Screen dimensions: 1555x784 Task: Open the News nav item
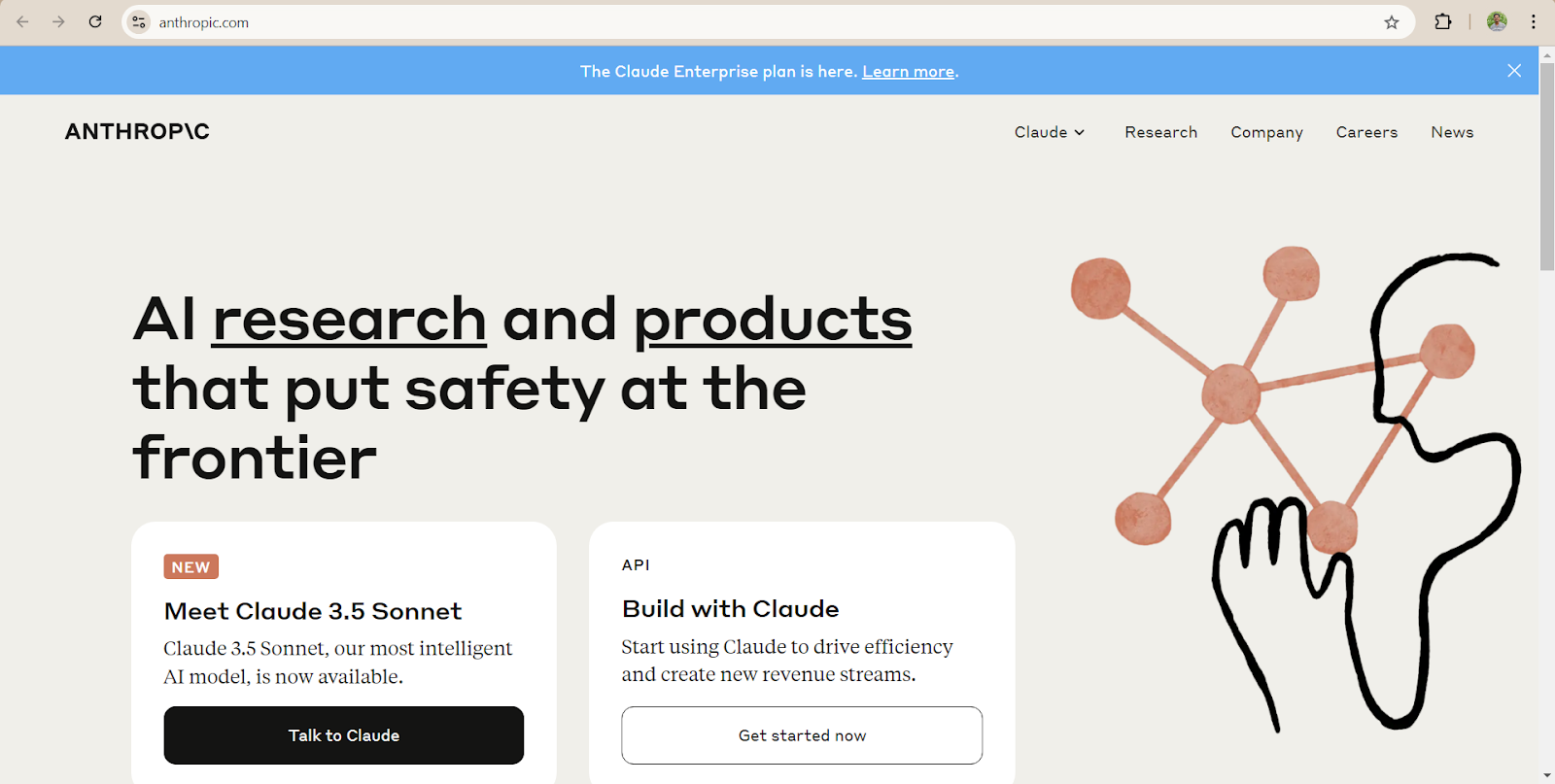pyautogui.click(x=1452, y=132)
